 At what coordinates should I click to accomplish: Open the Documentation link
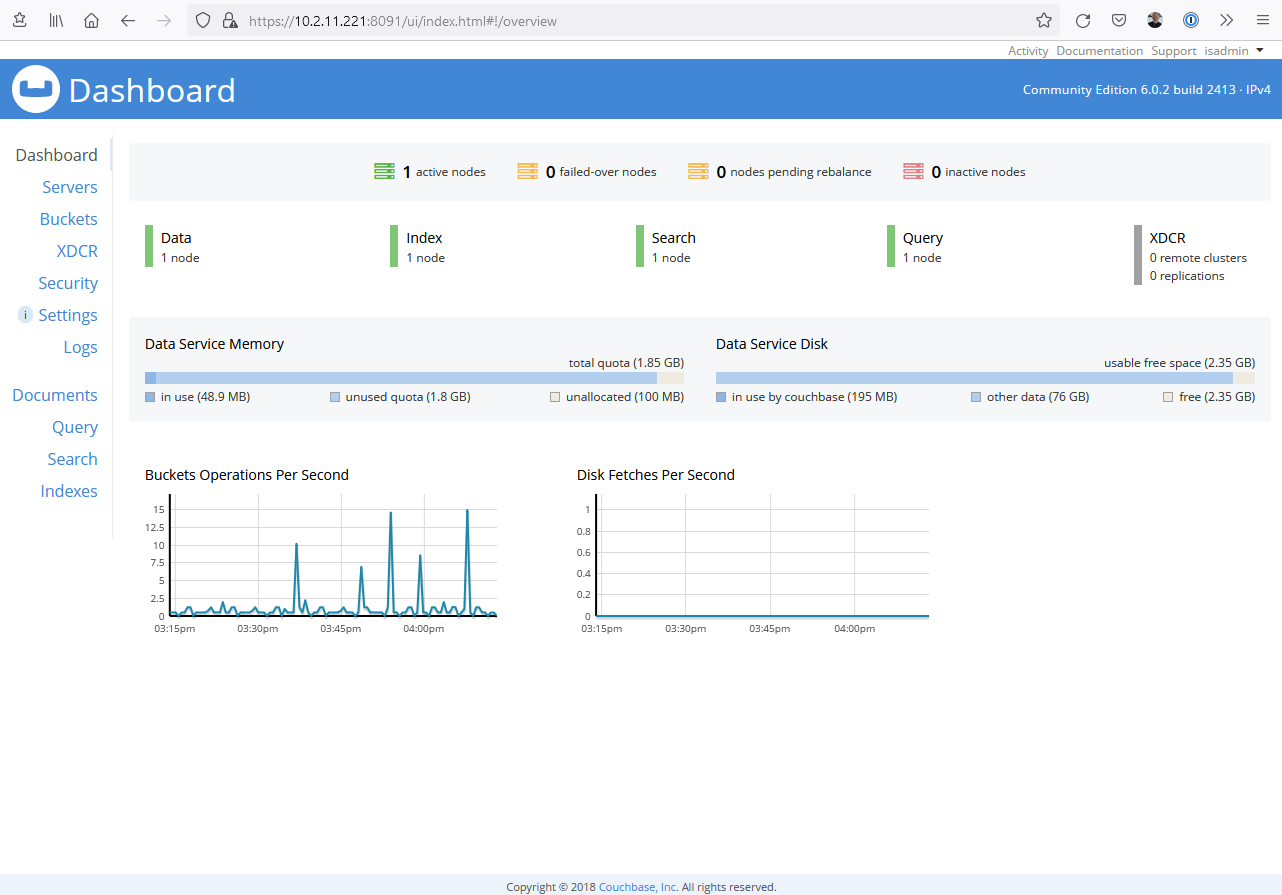pyautogui.click(x=1099, y=50)
